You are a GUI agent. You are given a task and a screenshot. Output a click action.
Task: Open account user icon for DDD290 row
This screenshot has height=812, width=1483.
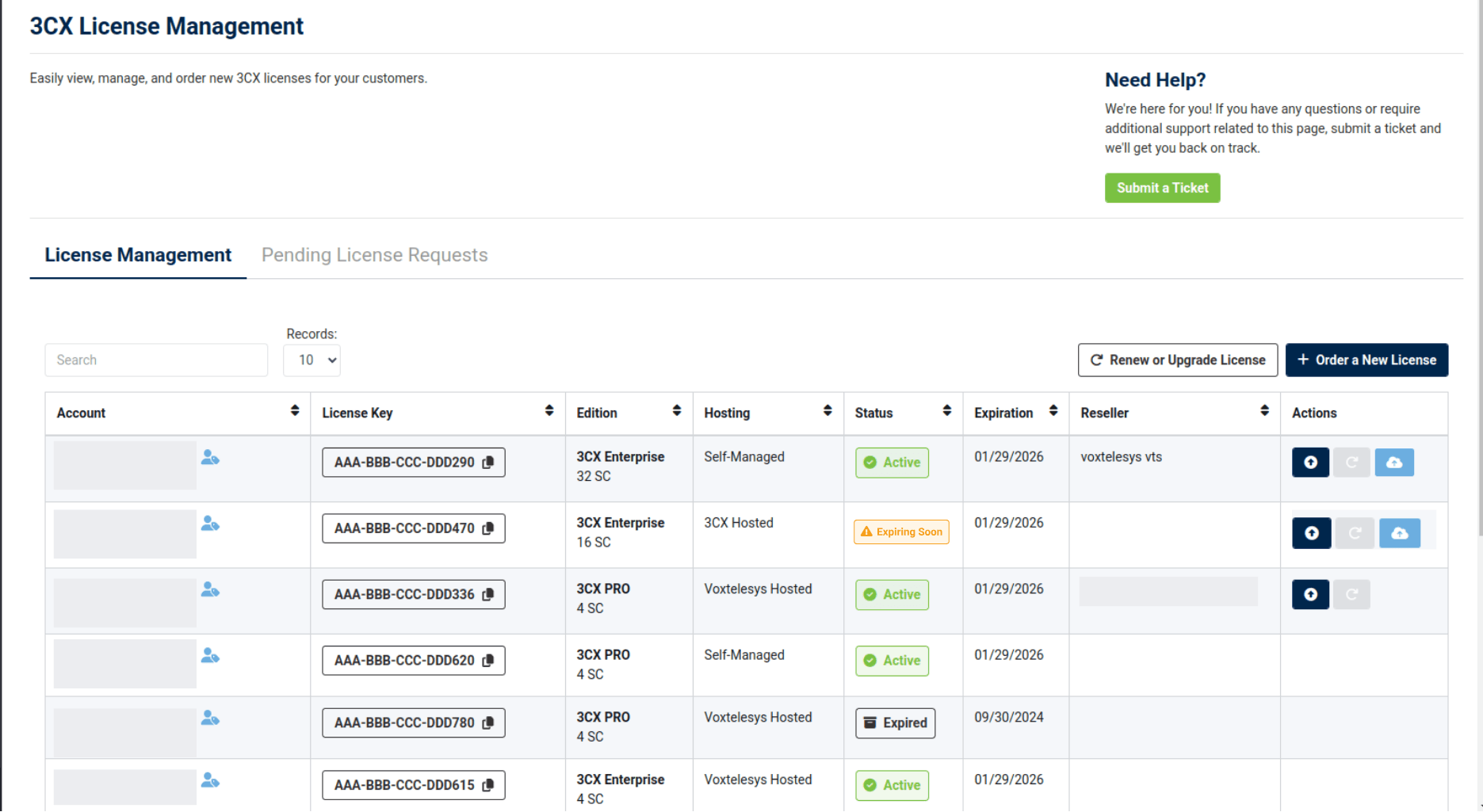(x=210, y=458)
